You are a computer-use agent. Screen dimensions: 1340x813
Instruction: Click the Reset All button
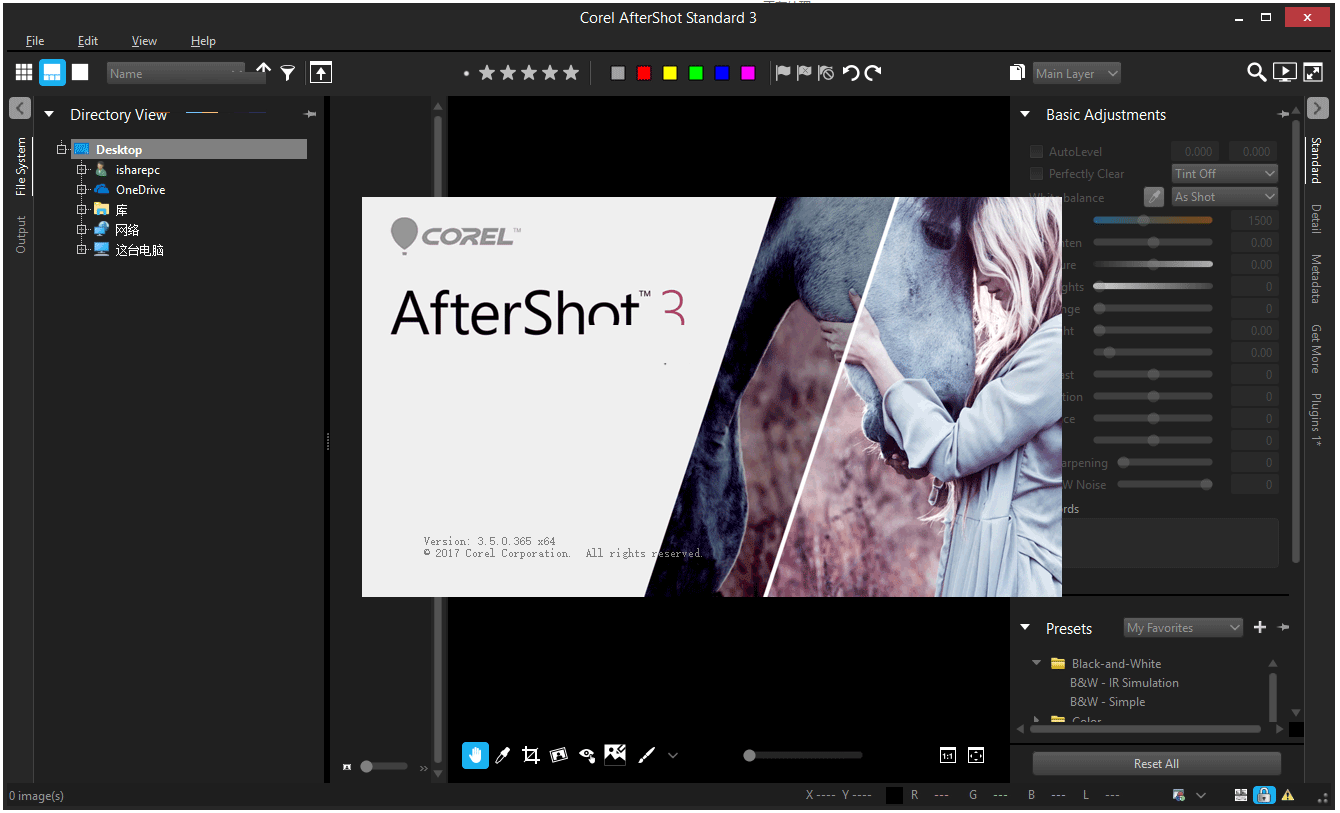1156,764
